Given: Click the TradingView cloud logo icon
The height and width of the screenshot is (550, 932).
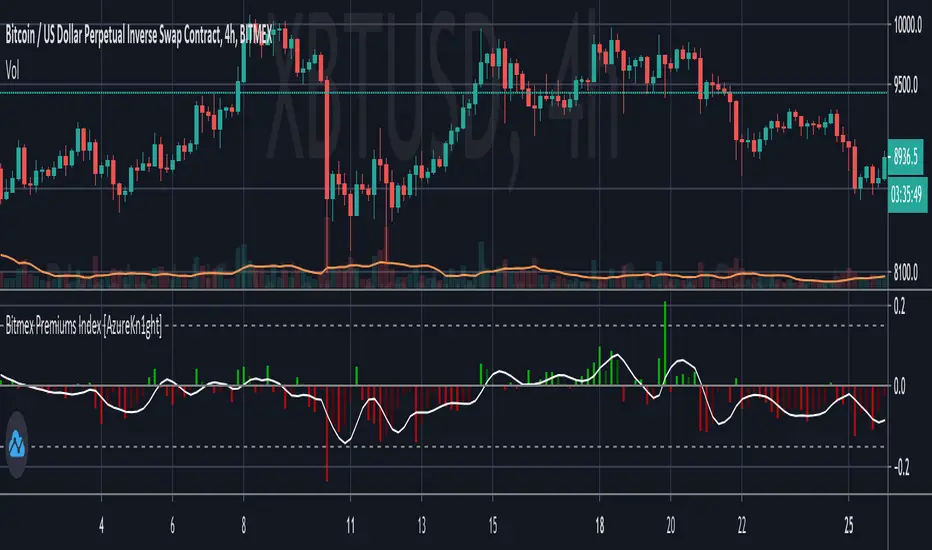Looking at the screenshot, I should pyautogui.click(x=17, y=444).
